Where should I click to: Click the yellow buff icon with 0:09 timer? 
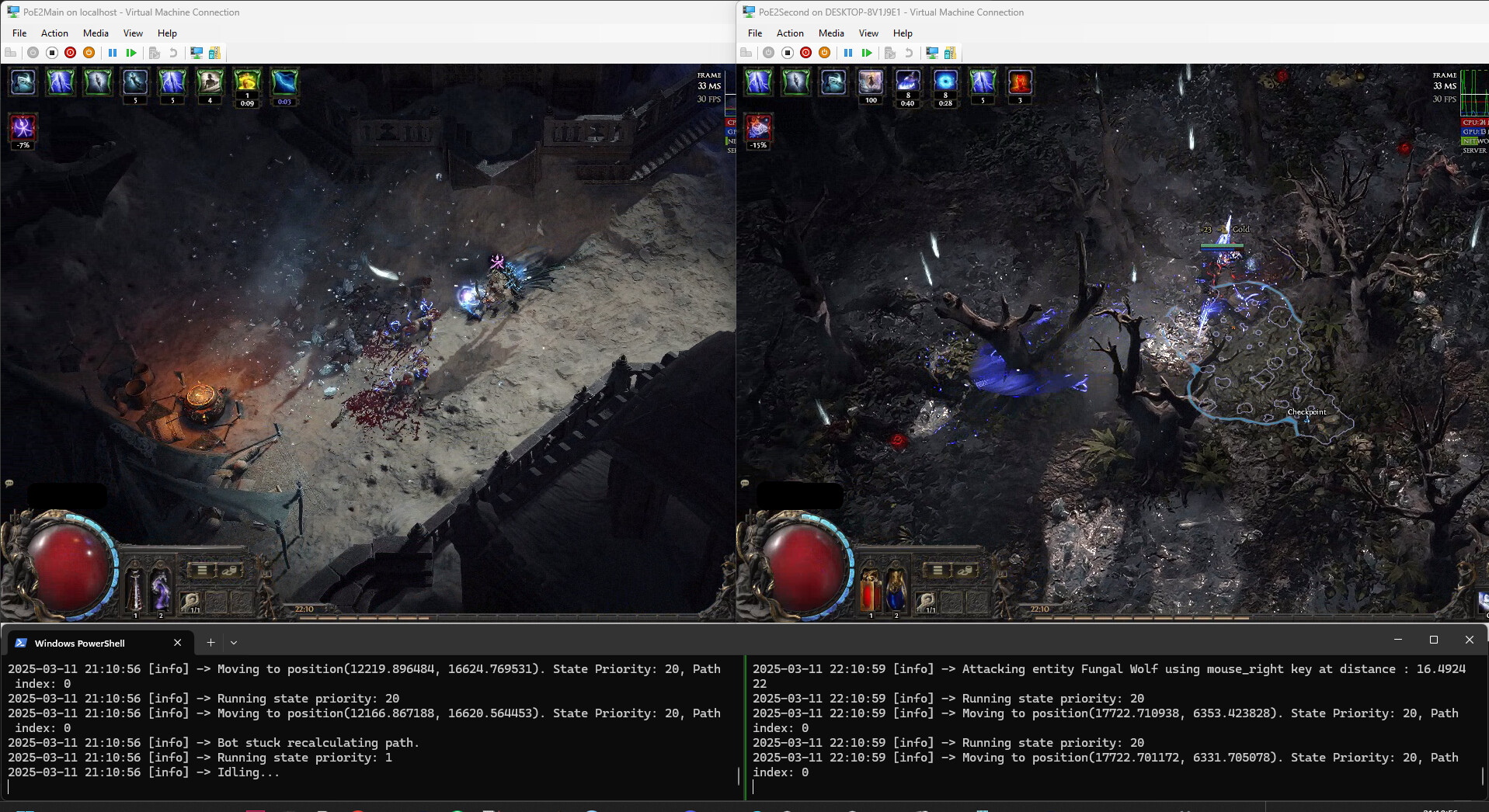coord(247,82)
